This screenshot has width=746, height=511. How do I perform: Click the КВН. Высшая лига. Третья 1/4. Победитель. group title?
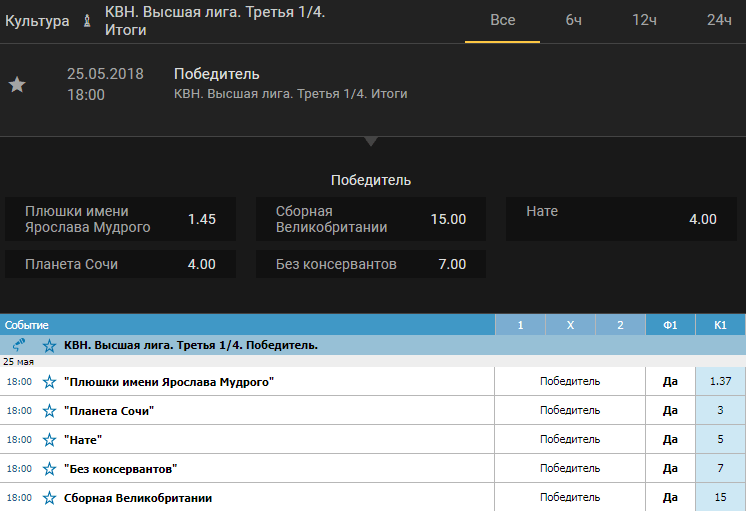(191, 345)
